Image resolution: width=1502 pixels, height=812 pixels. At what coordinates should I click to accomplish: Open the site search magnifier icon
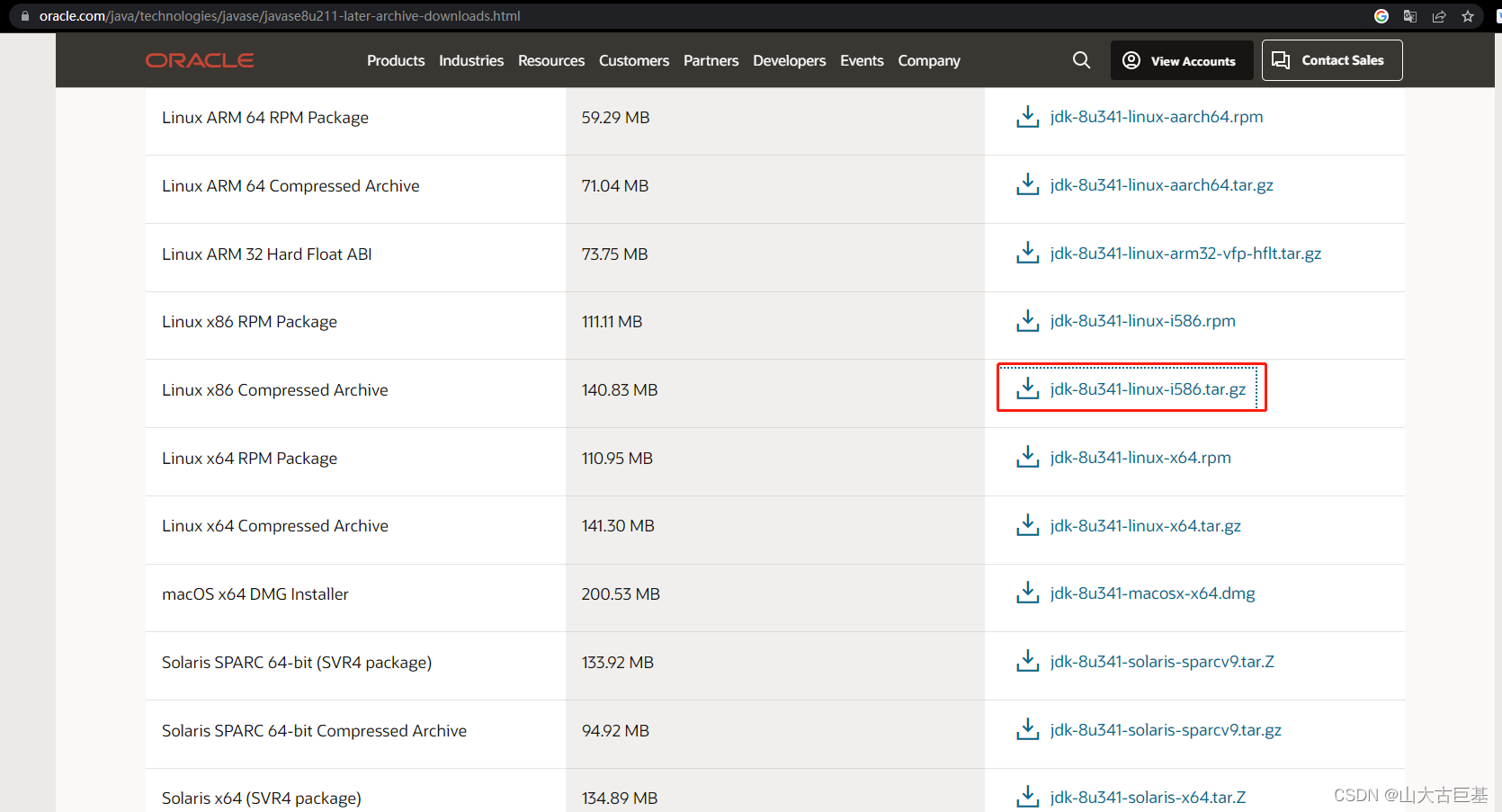1081,60
